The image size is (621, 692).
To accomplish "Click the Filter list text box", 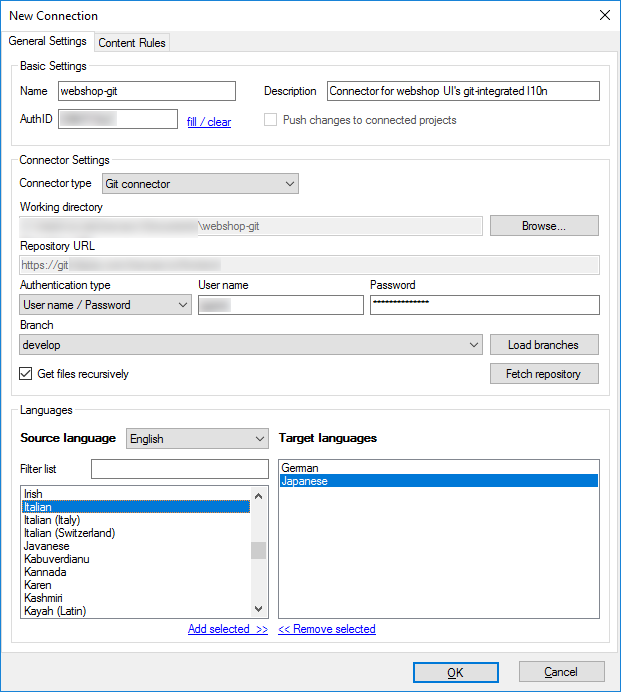I will [179, 469].
